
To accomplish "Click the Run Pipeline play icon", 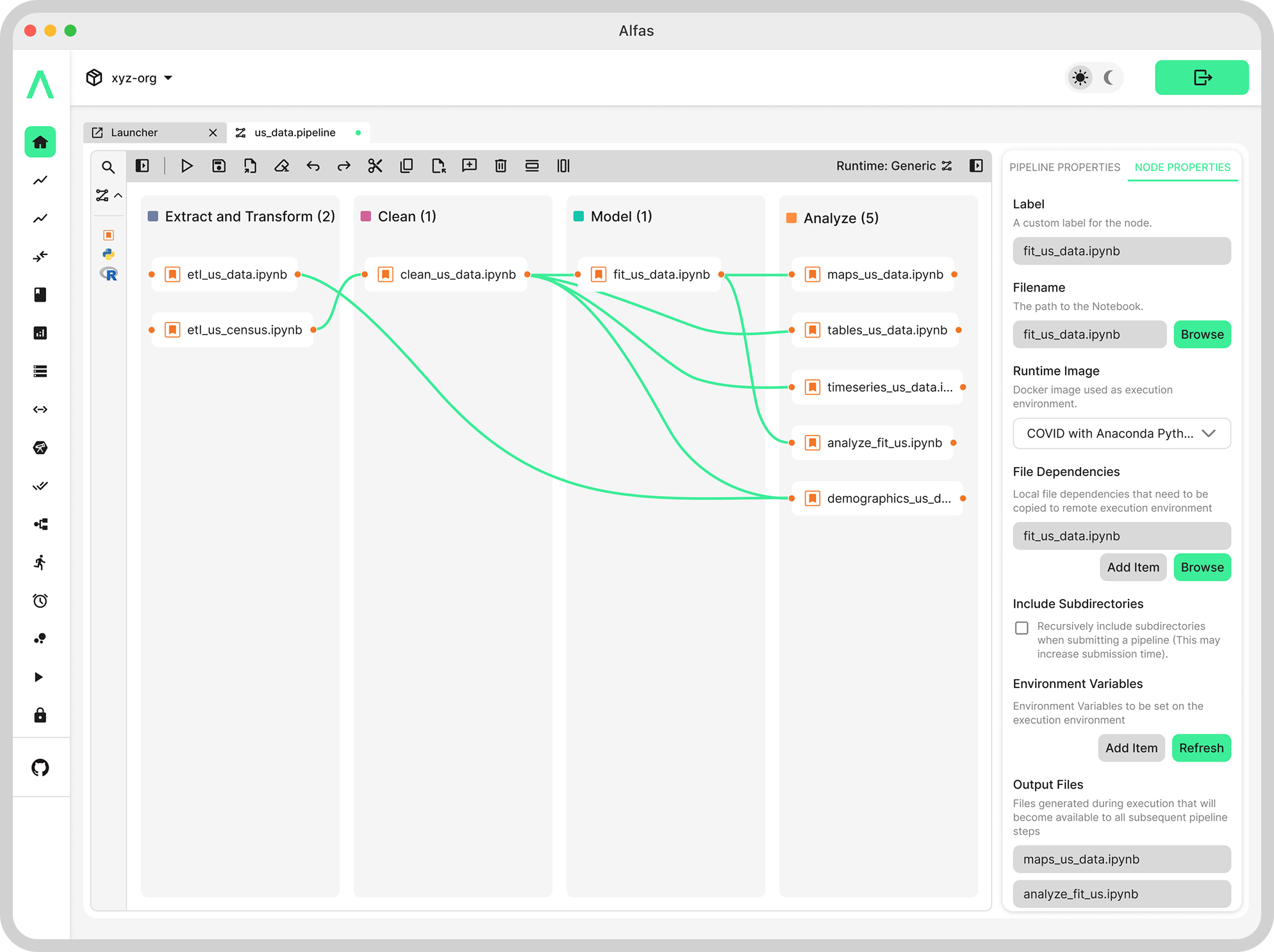I will (x=186, y=166).
